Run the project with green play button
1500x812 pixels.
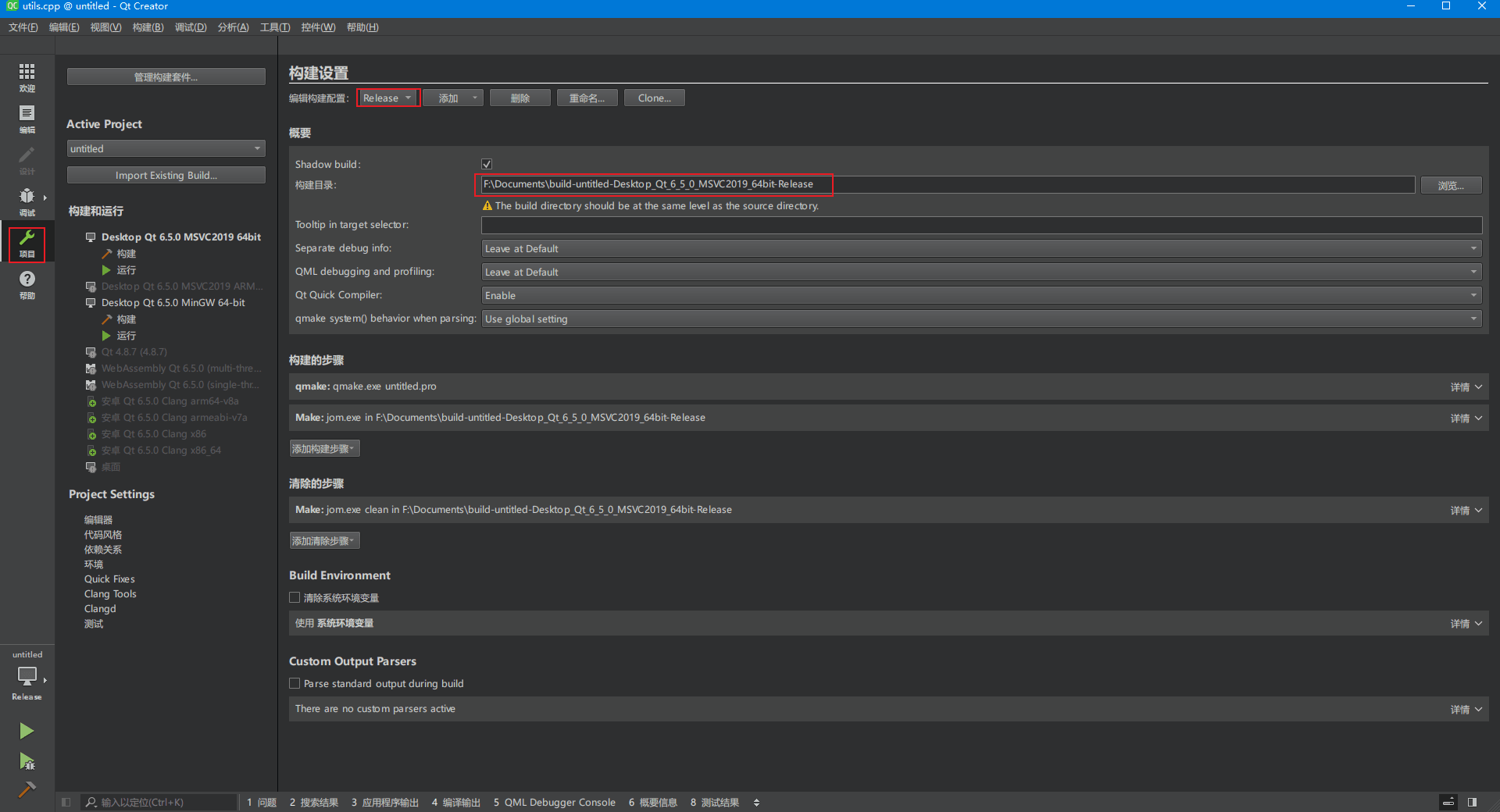(x=27, y=731)
